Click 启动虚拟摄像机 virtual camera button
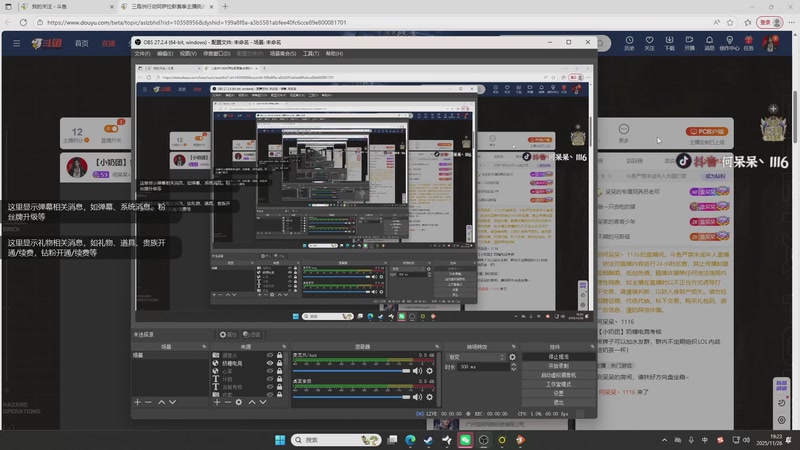 (558, 375)
